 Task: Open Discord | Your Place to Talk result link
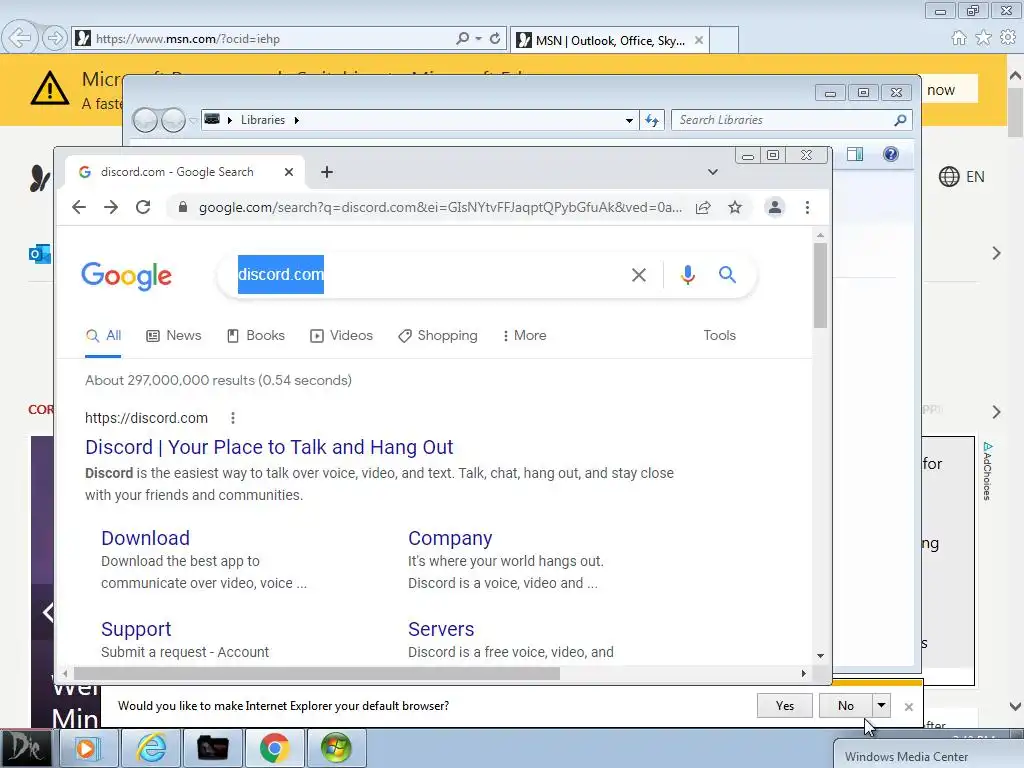(x=268, y=447)
